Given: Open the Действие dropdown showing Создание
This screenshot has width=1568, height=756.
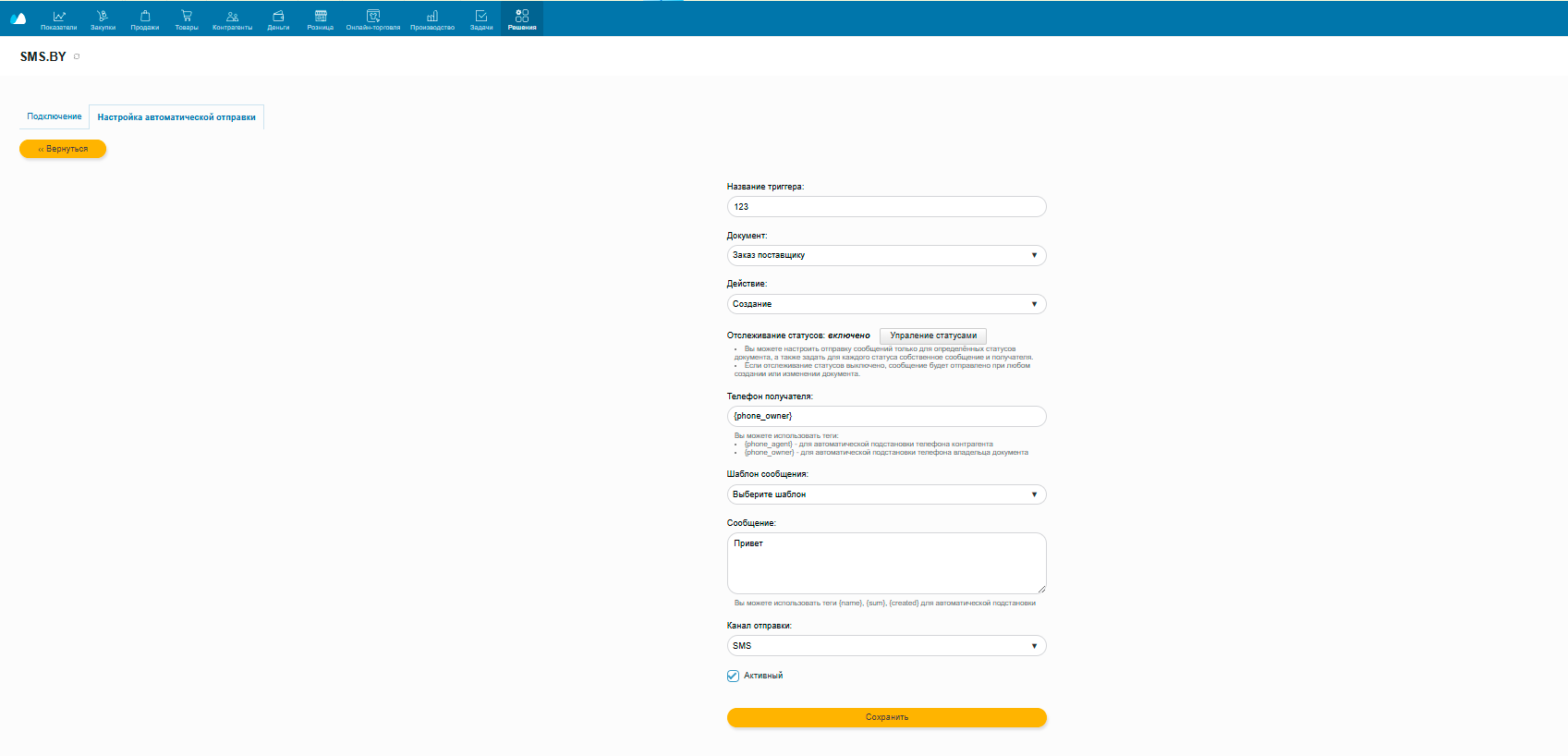Looking at the screenshot, I should 886,304.
